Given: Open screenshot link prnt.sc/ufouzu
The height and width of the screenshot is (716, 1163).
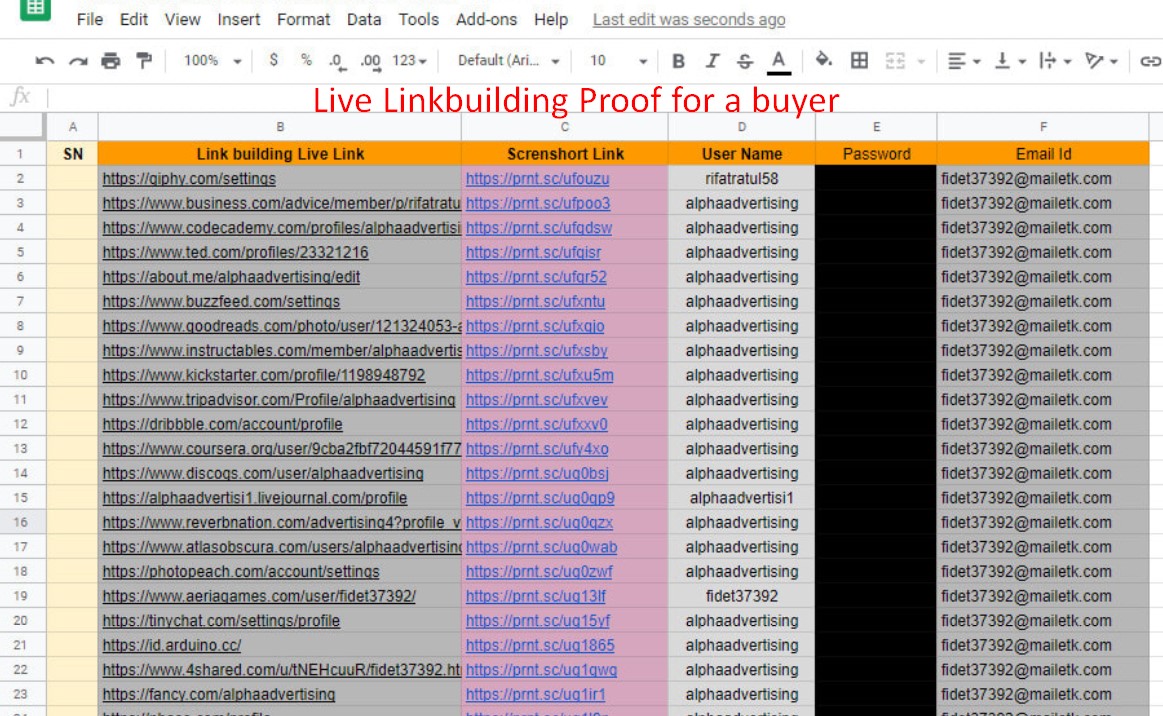Looking at the screenshot, I should [538, 179].
